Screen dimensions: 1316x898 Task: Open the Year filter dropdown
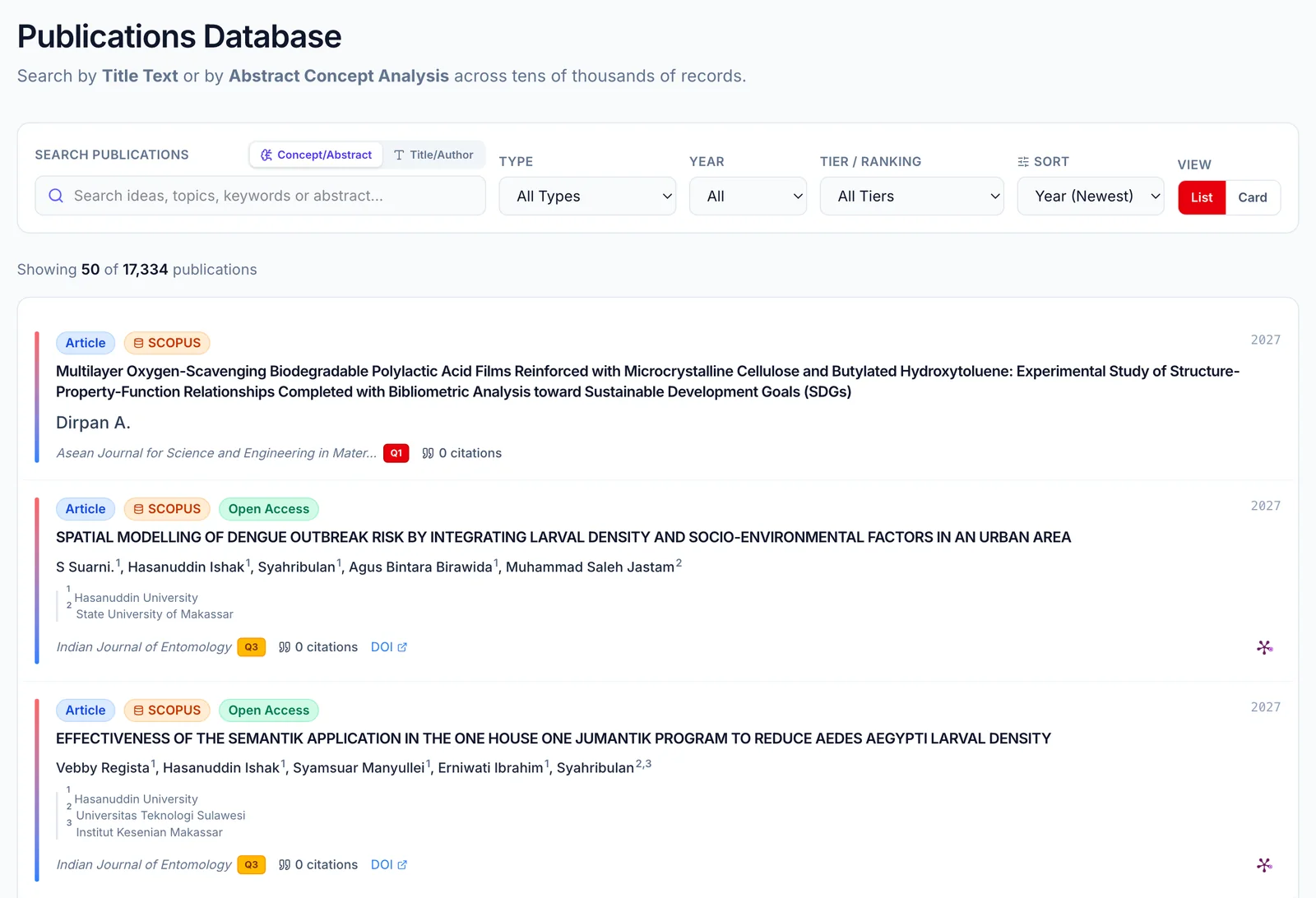(x=748, y=196)
